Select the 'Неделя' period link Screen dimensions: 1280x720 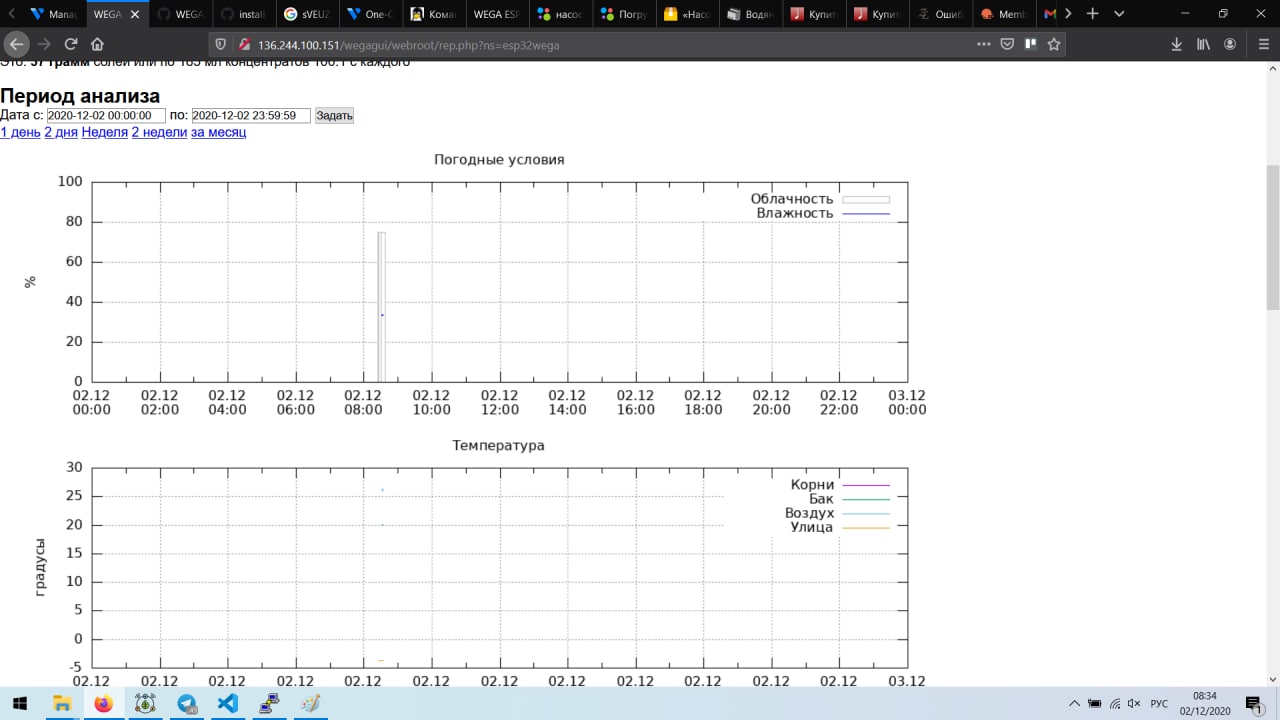pyautogui.click(x=105, y=132)
